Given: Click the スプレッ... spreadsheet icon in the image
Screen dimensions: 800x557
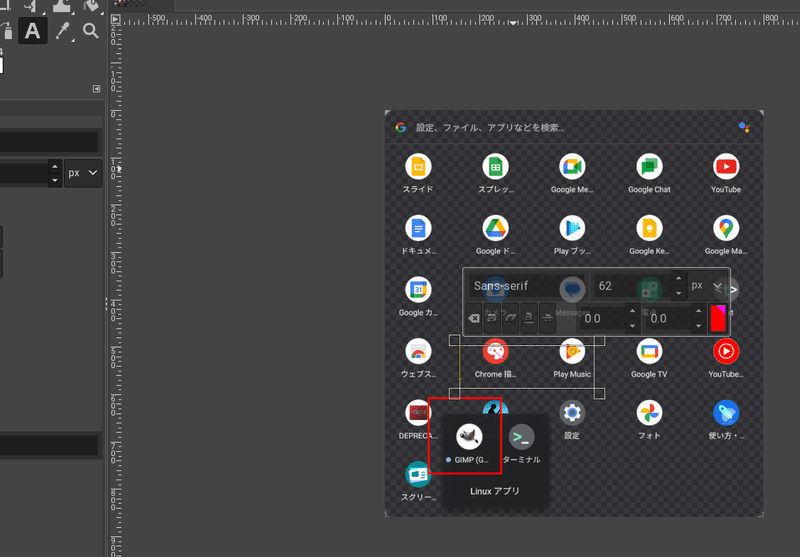Looking at the screenshot, I should click(495, 166).
